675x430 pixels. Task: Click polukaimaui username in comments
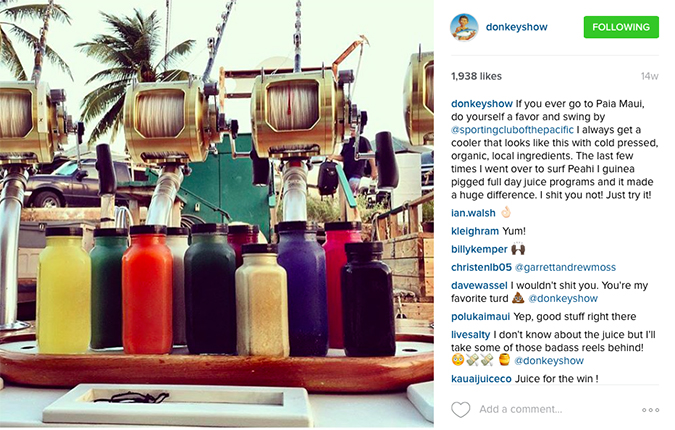click(480, 316)
